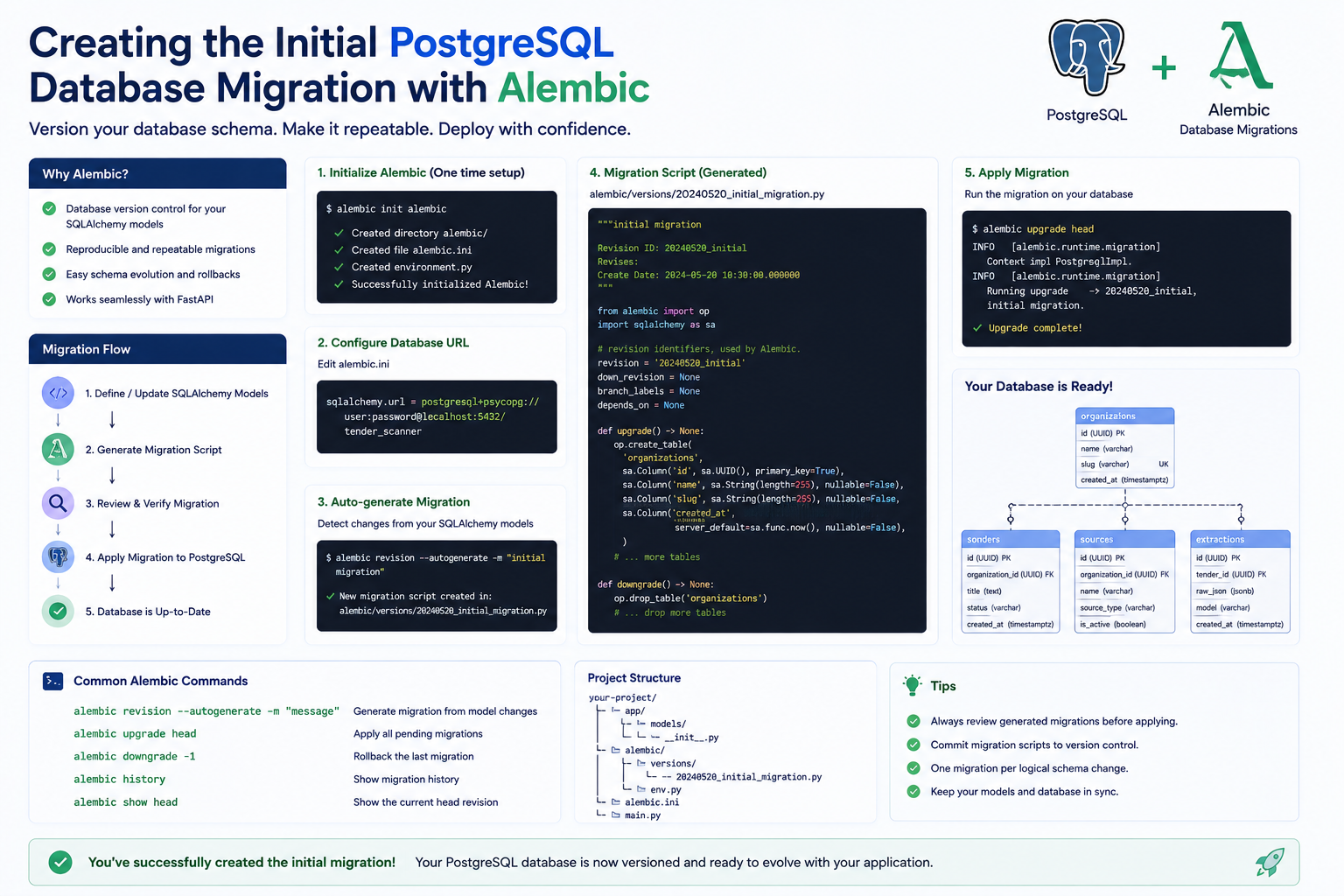
Task: Click the PostgreSQL elephant logo in the header
Action: click(1088, 57)
